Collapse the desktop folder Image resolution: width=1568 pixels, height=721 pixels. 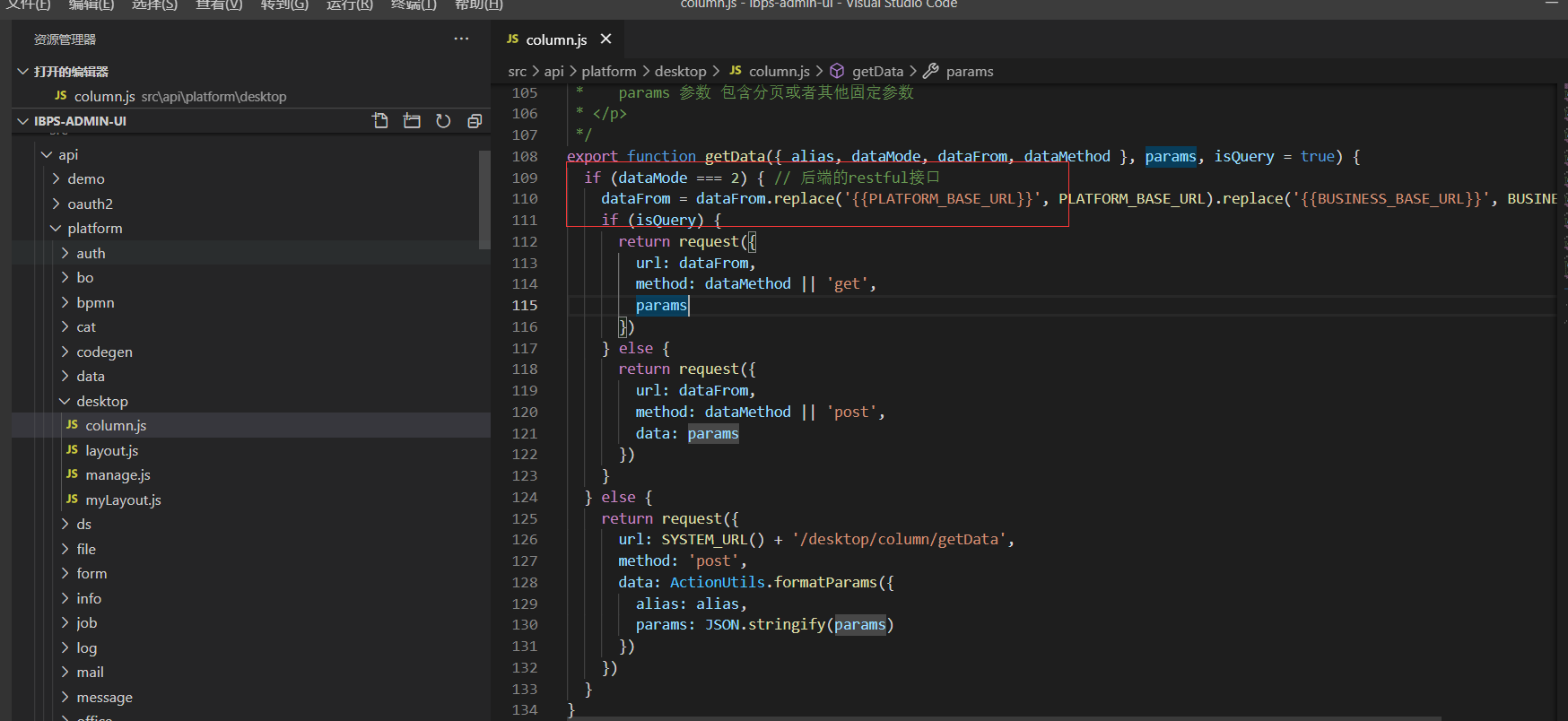(x=101, y=401)
